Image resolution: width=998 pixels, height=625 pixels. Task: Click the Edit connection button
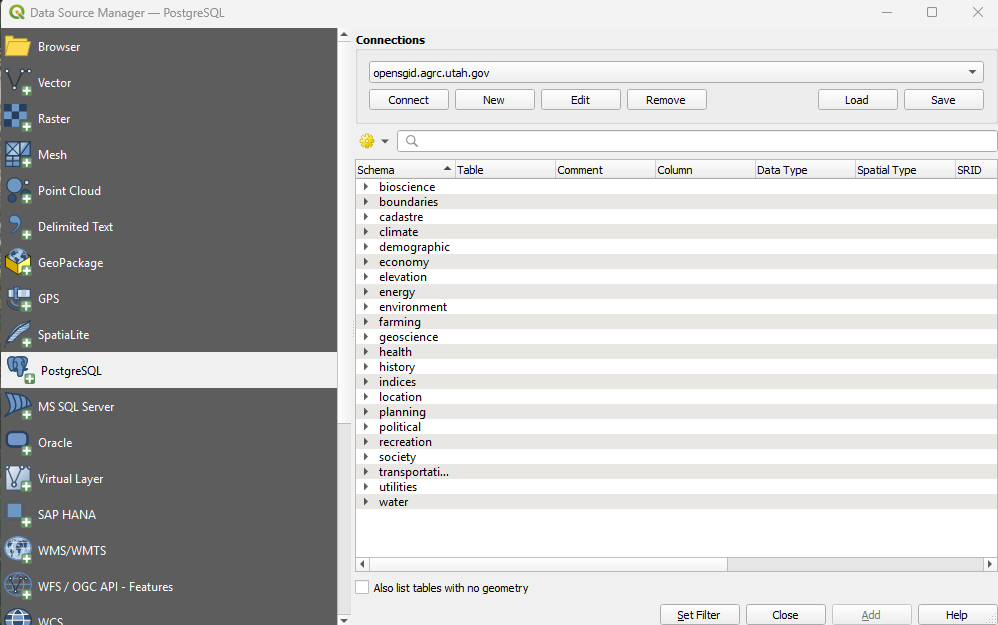[x=580, y=100]
